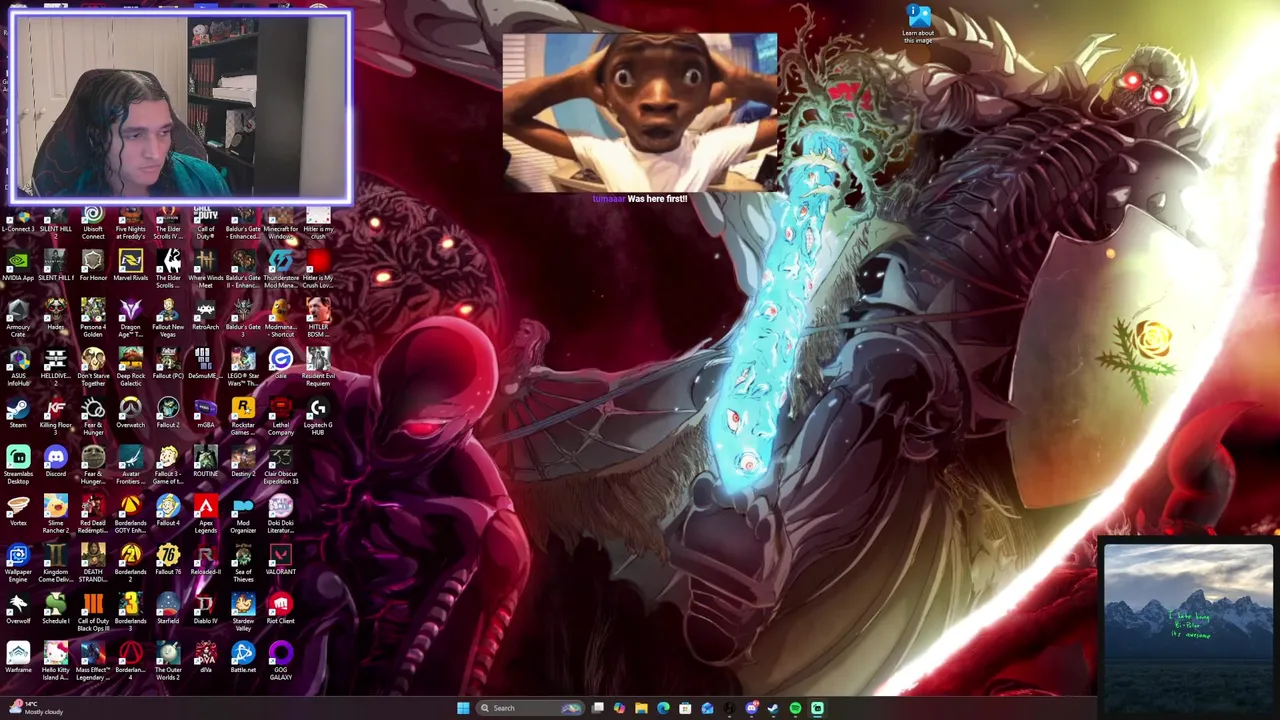
Task: Open Microsoft Store on the taskbar
Action: coord(685,708)
